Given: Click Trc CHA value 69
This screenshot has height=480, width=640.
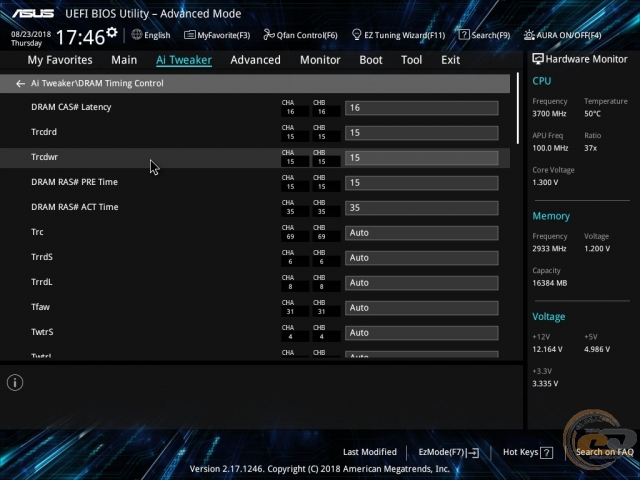Looking at the screenshot, I should pyautogui.click(x=290, y=237).
